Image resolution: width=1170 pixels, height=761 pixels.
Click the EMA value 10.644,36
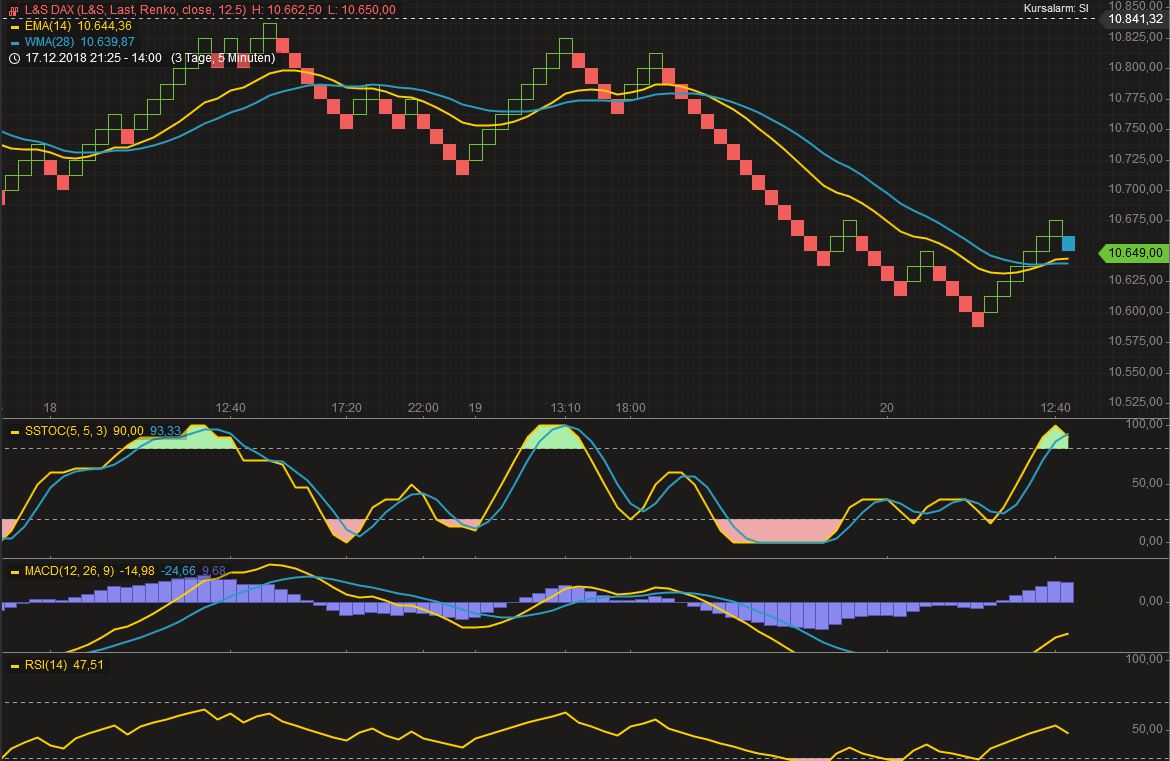pos(104,26)
